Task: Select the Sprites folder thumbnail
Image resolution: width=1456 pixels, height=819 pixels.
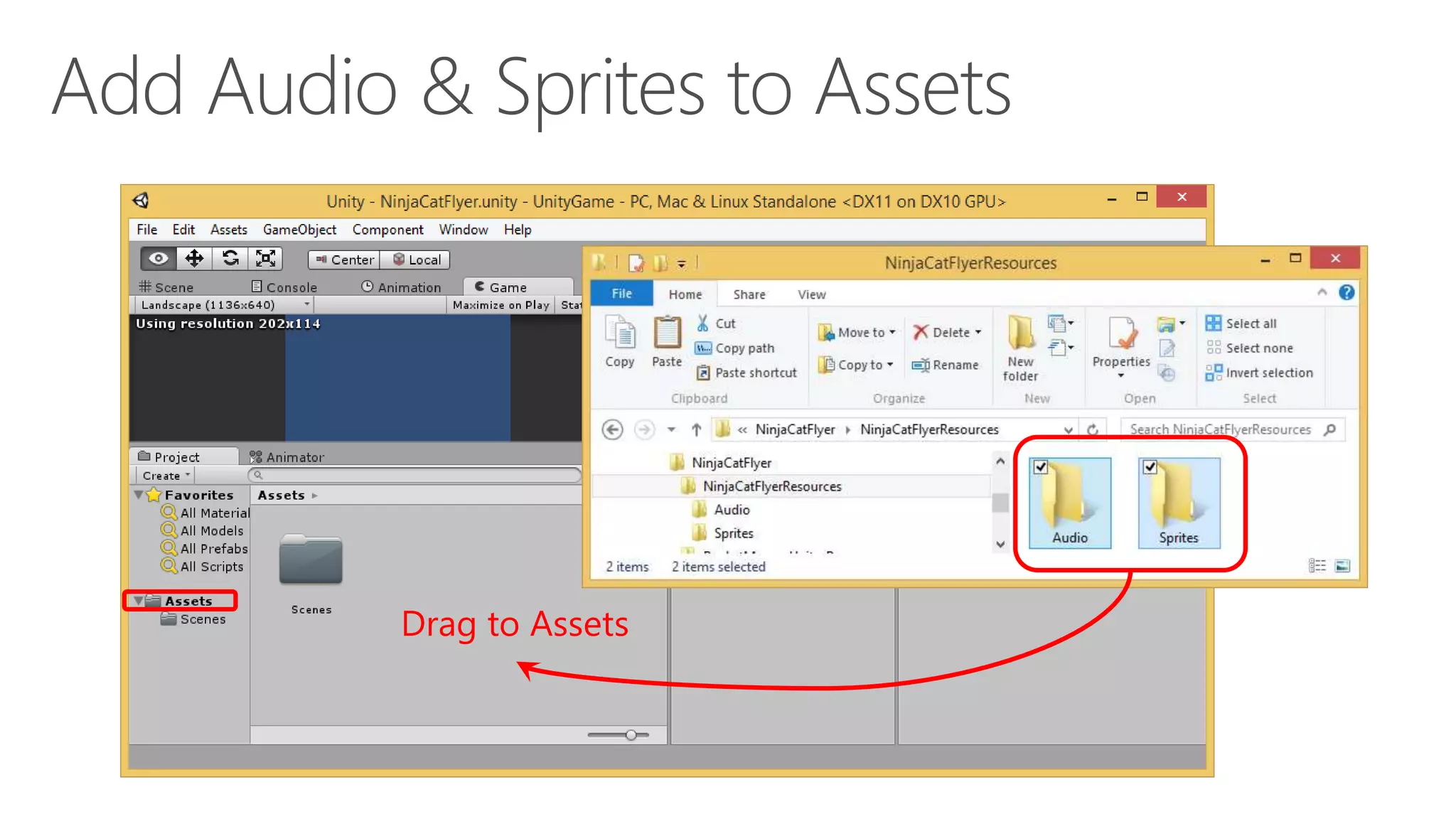Action: click(1179, 503)
